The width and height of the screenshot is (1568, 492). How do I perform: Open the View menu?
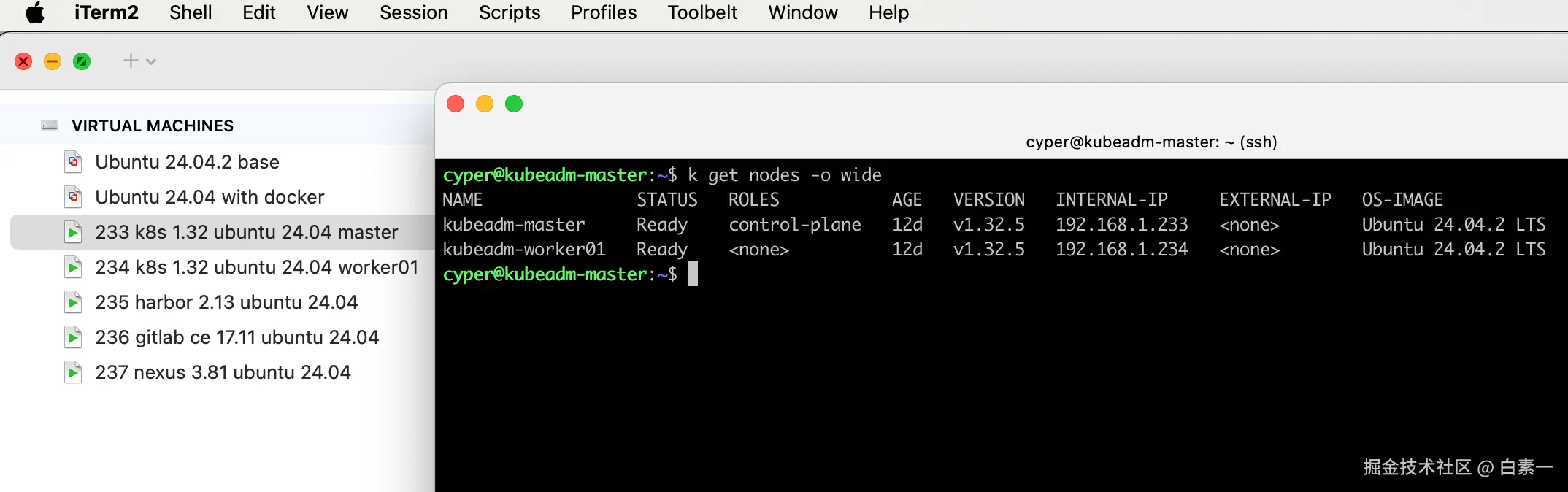(328, 13)
